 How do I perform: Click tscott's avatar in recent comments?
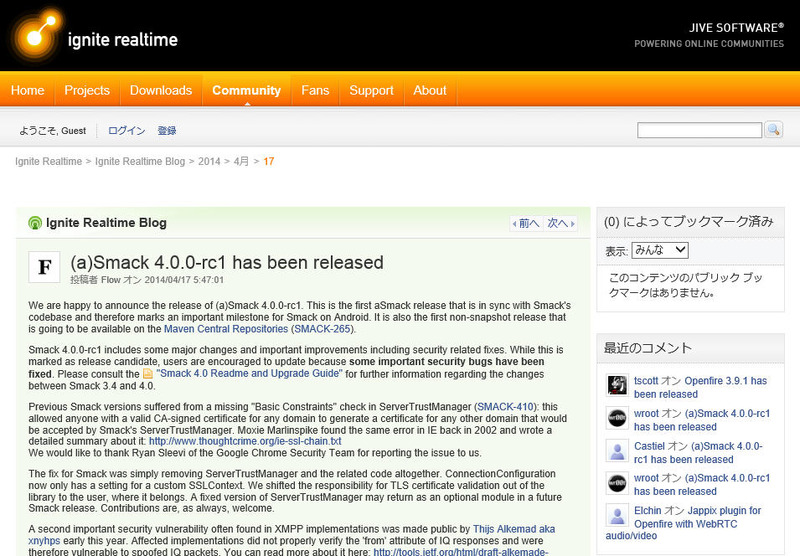(617, 385)
